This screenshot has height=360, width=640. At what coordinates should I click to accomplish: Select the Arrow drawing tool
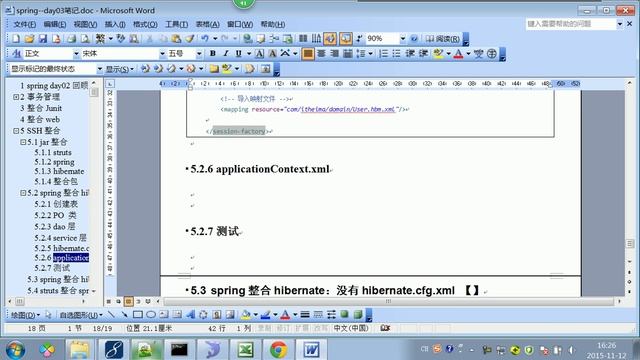tap(124, 315)
